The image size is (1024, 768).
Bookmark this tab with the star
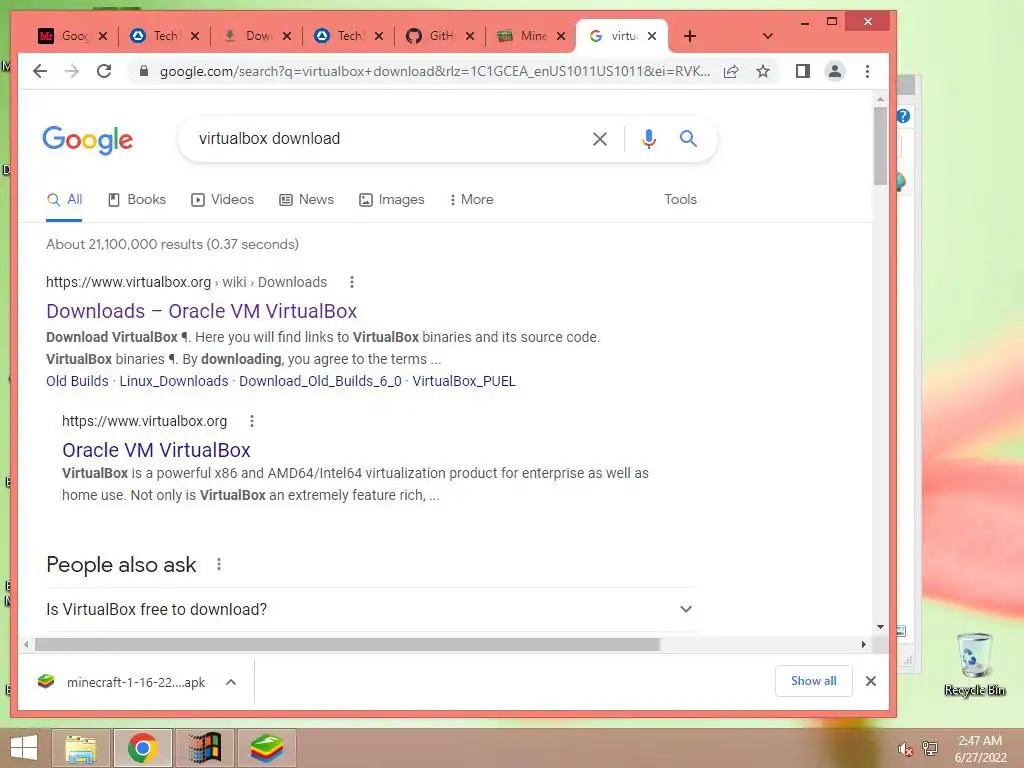tap(763, 71)
